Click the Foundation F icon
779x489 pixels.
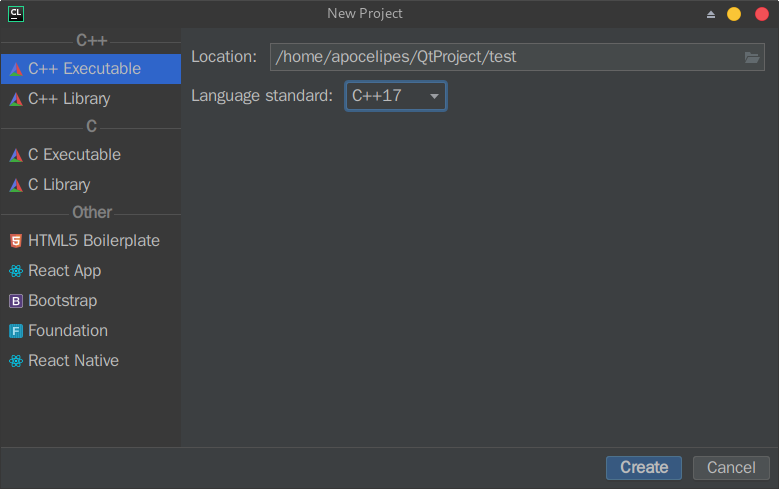[x=16, y=331]
